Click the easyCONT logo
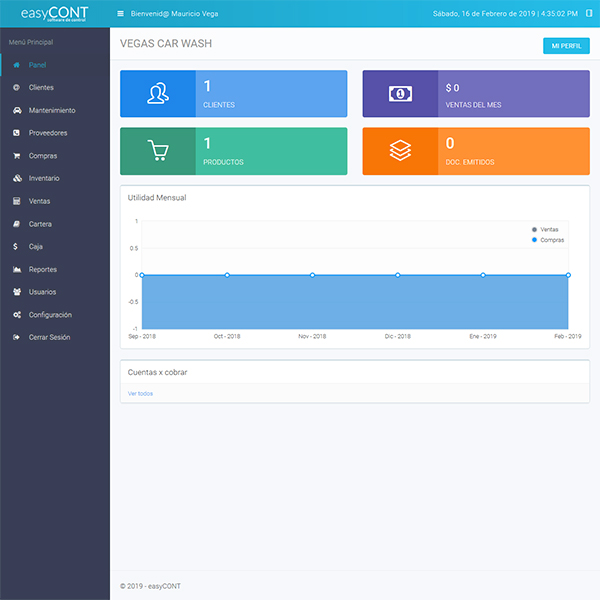 click(54, 14)
